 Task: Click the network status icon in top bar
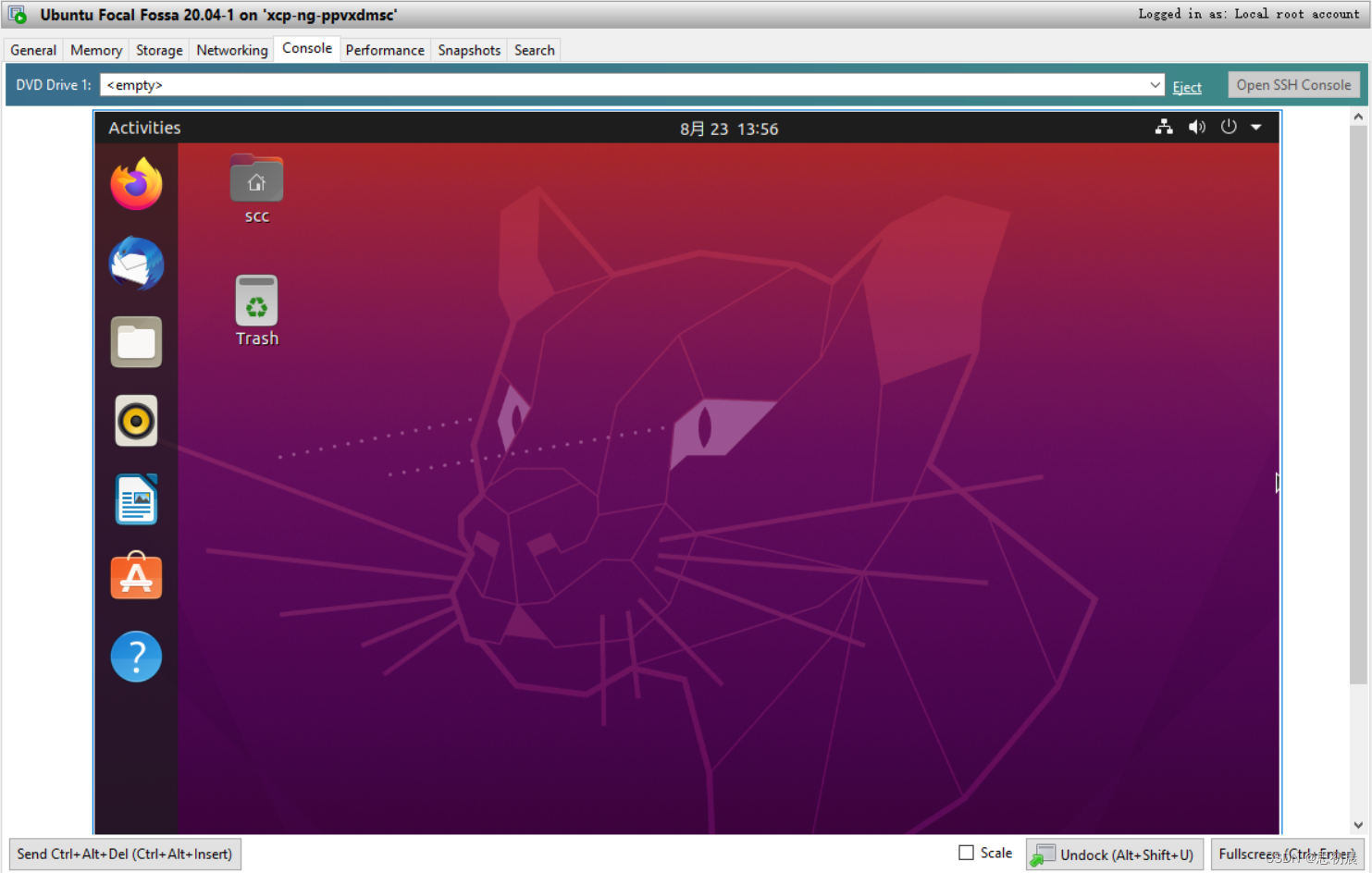(x=1164, y=127)
